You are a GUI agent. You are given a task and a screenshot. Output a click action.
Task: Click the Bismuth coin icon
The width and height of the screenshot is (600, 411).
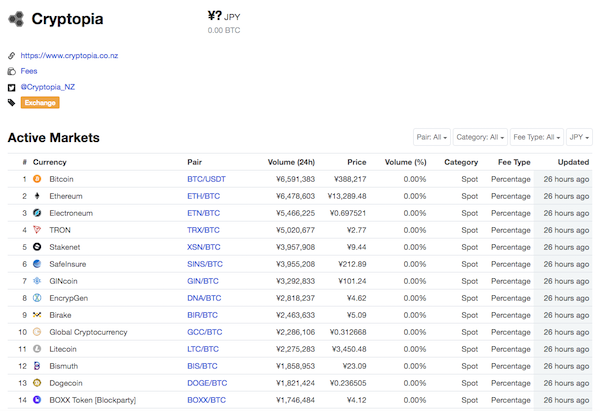pyautogui.click(x=37, y=366)
